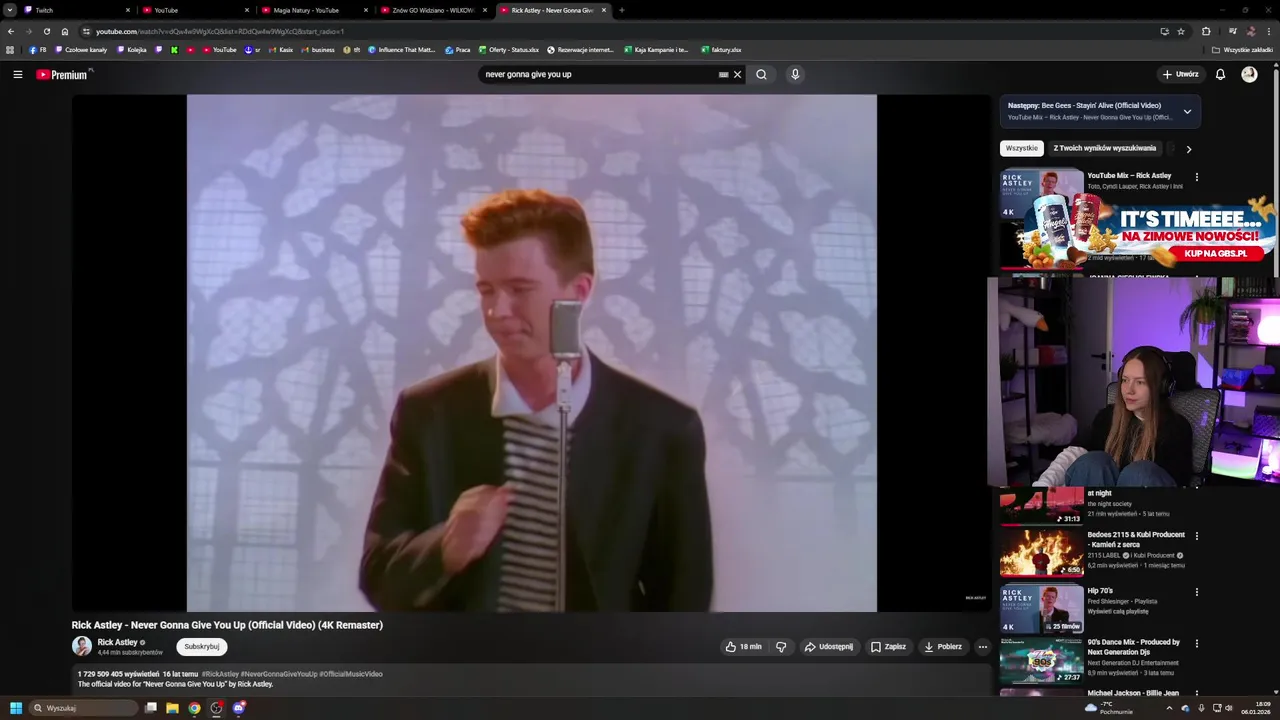Open 90's Dance Mix thumbnail
The width and height of the screenshot is (1280, 720).
pyautogui.click(x=1042, y=660)
